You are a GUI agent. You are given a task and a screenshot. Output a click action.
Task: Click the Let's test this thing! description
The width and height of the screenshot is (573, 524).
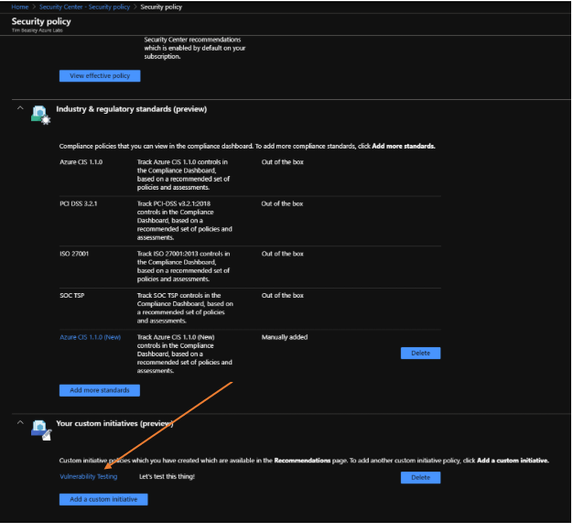pos(167,476)
